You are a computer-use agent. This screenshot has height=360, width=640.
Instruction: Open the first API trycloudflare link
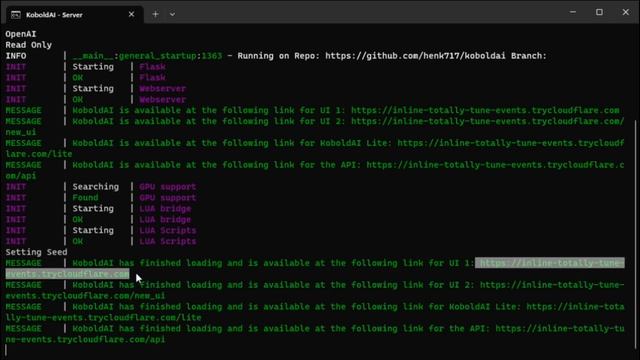tap(495, 165)
